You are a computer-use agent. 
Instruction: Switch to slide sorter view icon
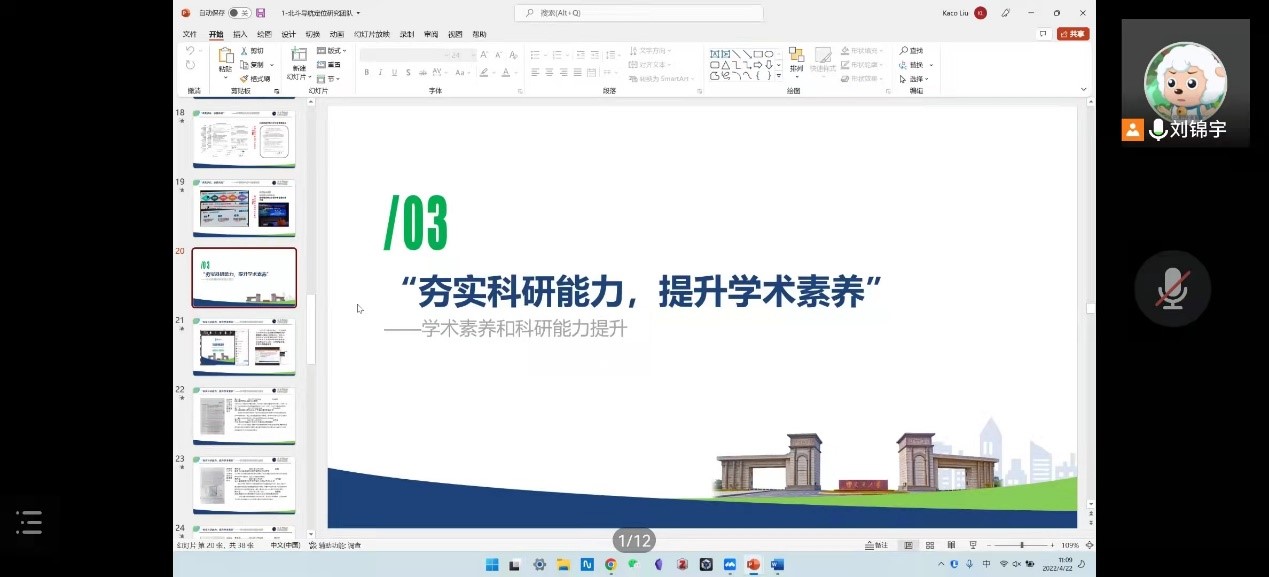[930, 545]
